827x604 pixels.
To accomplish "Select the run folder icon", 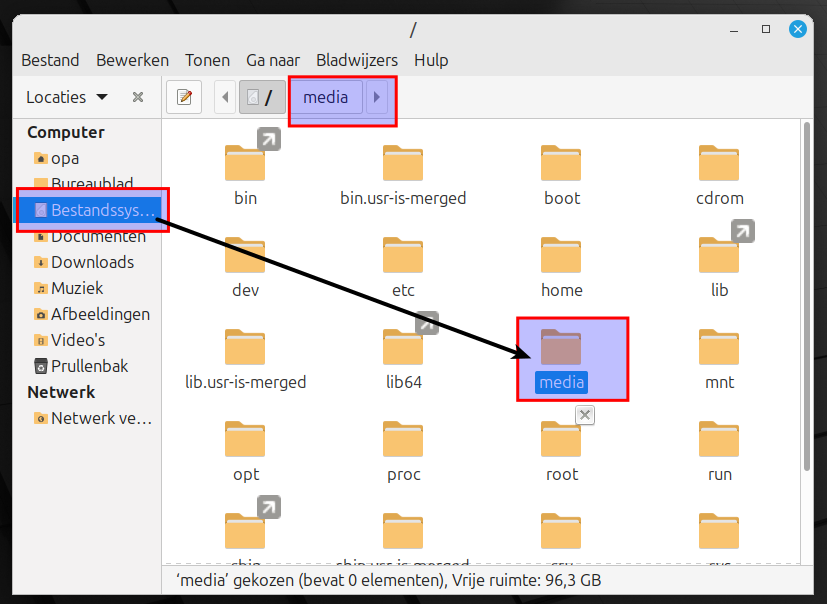I will point(719,439).
